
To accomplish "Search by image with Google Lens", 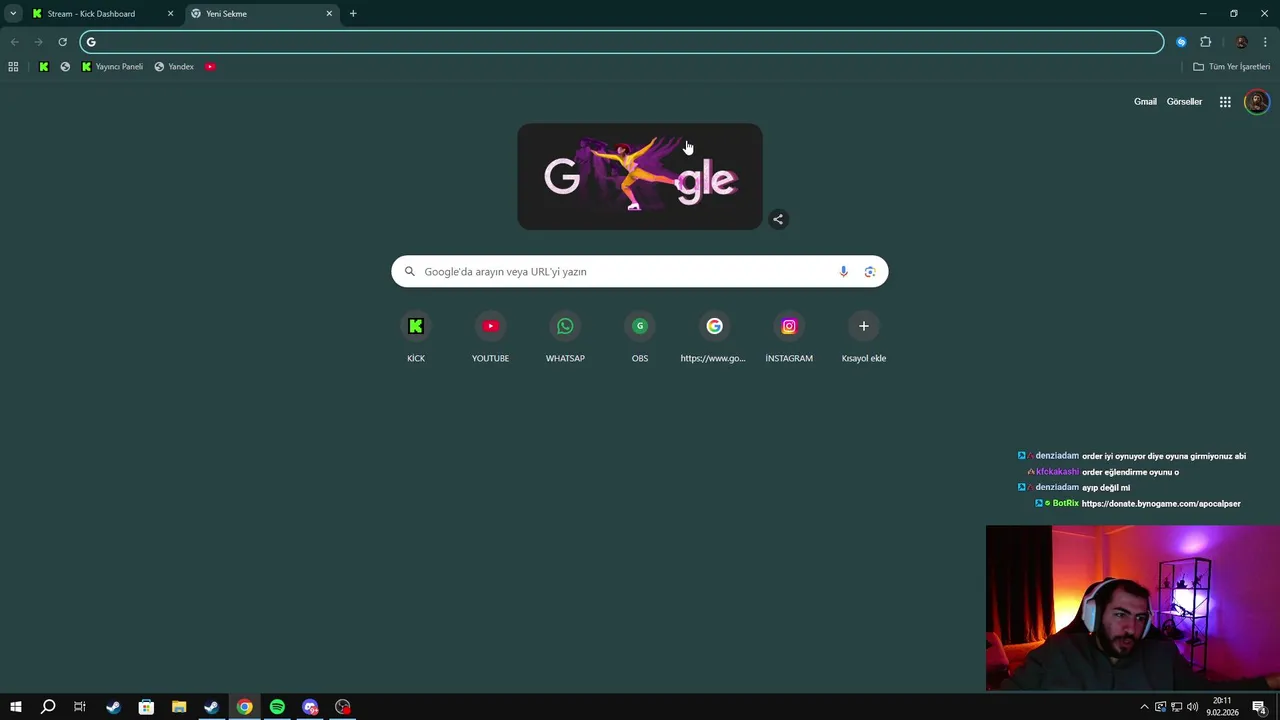I will [870, 272].
